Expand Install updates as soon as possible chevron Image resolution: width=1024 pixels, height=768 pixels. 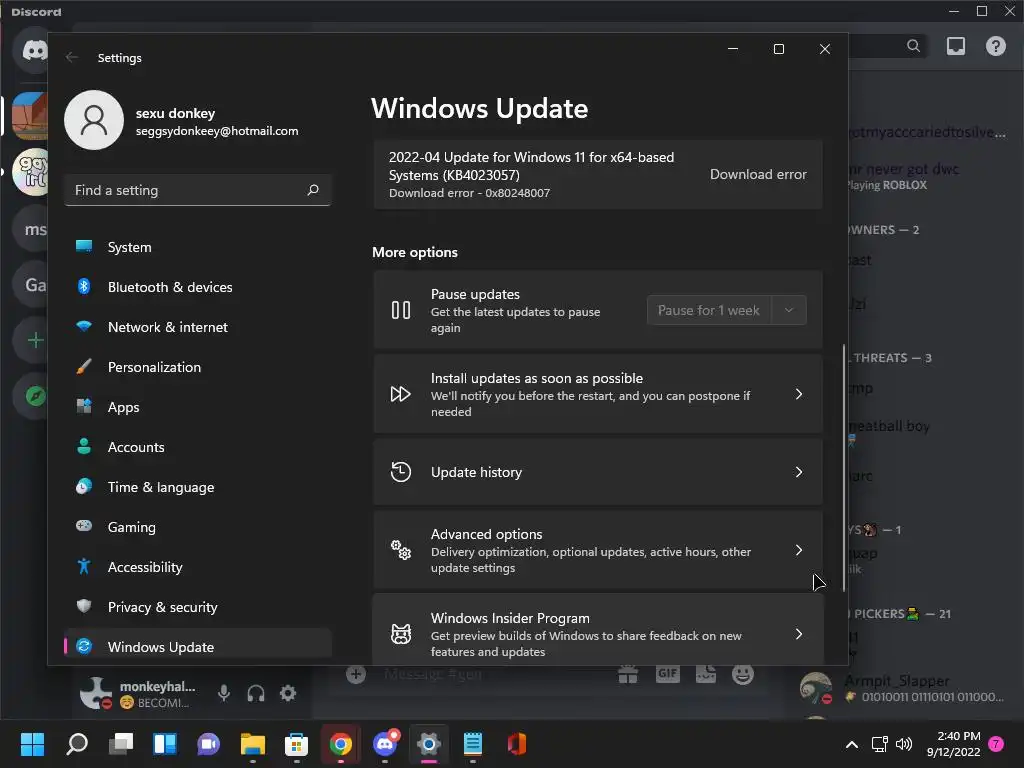[x=799, y=394]
